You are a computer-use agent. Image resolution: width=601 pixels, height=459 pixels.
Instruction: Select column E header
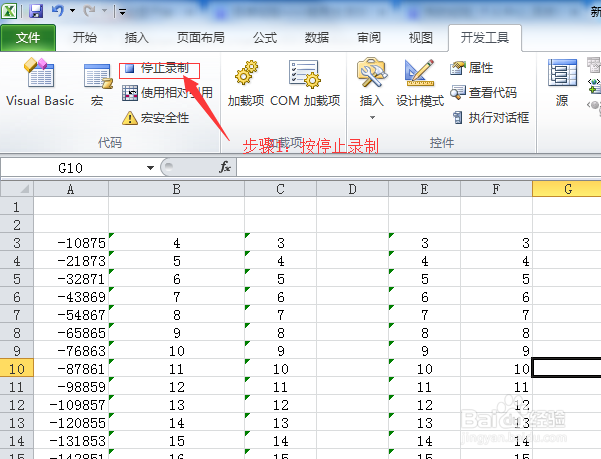424,189
